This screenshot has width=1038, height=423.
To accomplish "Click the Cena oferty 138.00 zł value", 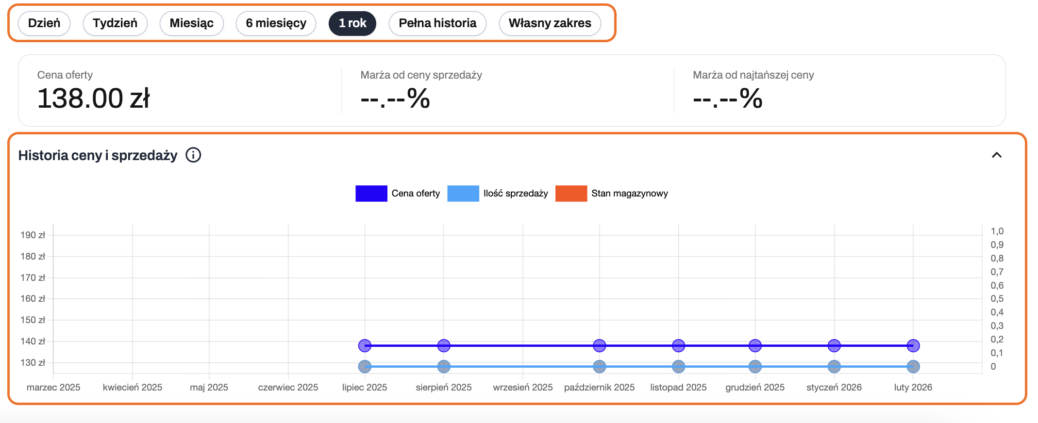I will 93,98.
